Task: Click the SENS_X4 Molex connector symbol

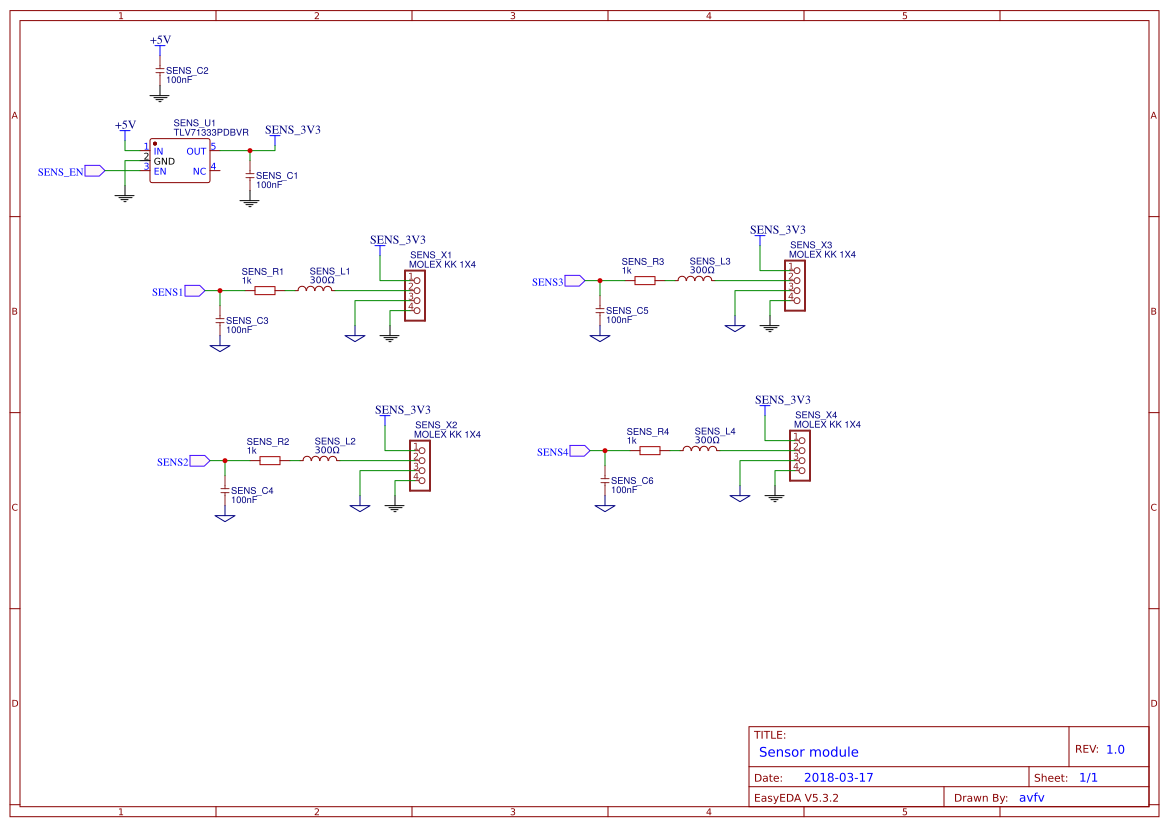Action: point(800,455)
